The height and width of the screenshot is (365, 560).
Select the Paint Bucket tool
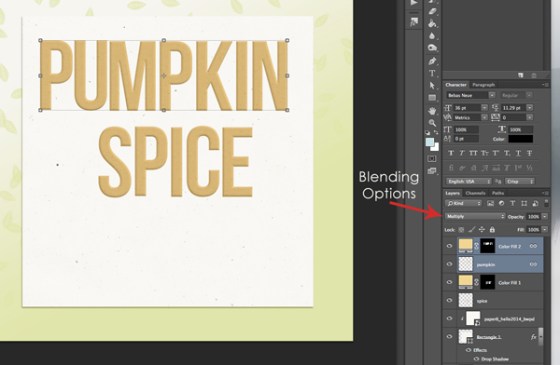pyautogui.click(x=432, y=24)
